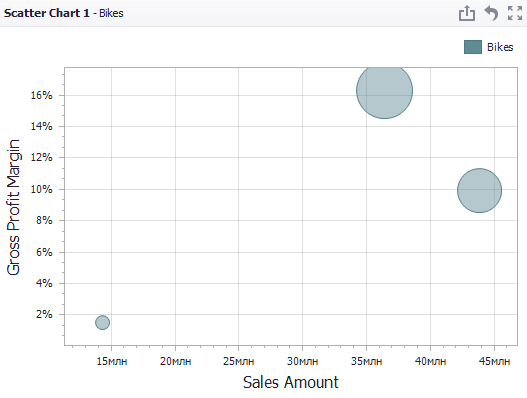Click the 40млн x-axis label

[x=431, y=361]
